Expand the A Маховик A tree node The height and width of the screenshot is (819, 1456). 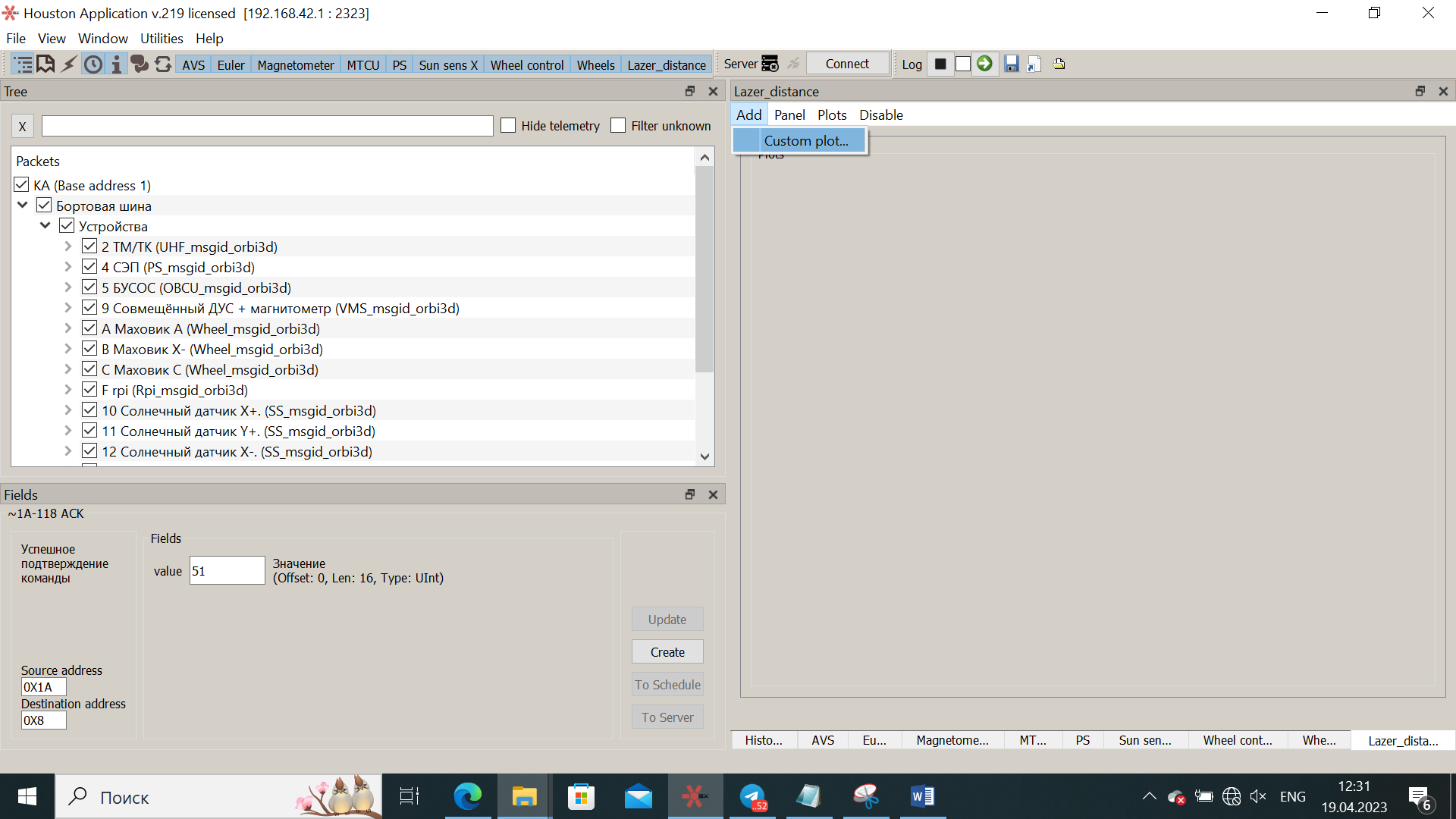(68, 328)
